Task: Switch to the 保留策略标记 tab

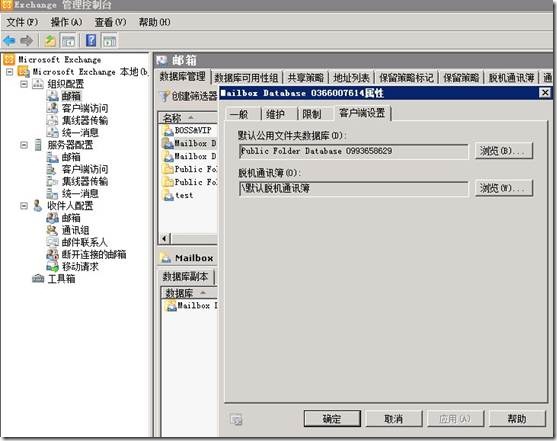Action: point(406,77)
